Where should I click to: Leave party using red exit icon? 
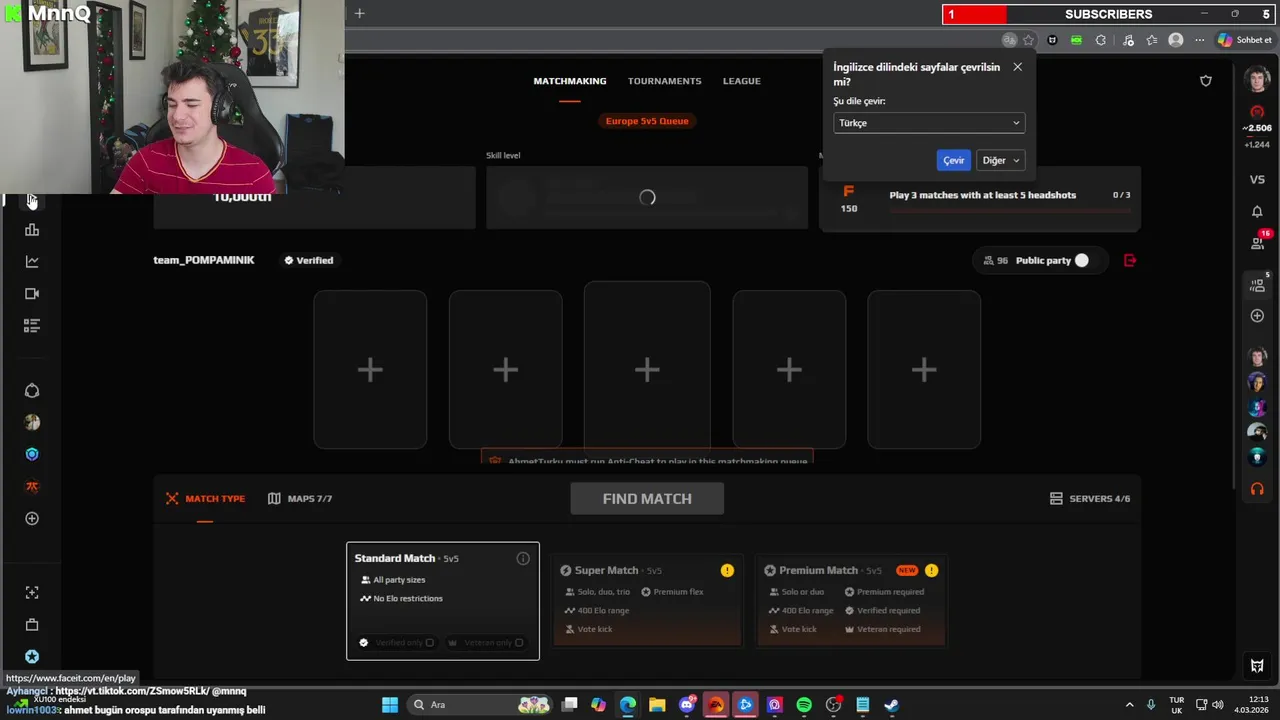[1130, 260]
